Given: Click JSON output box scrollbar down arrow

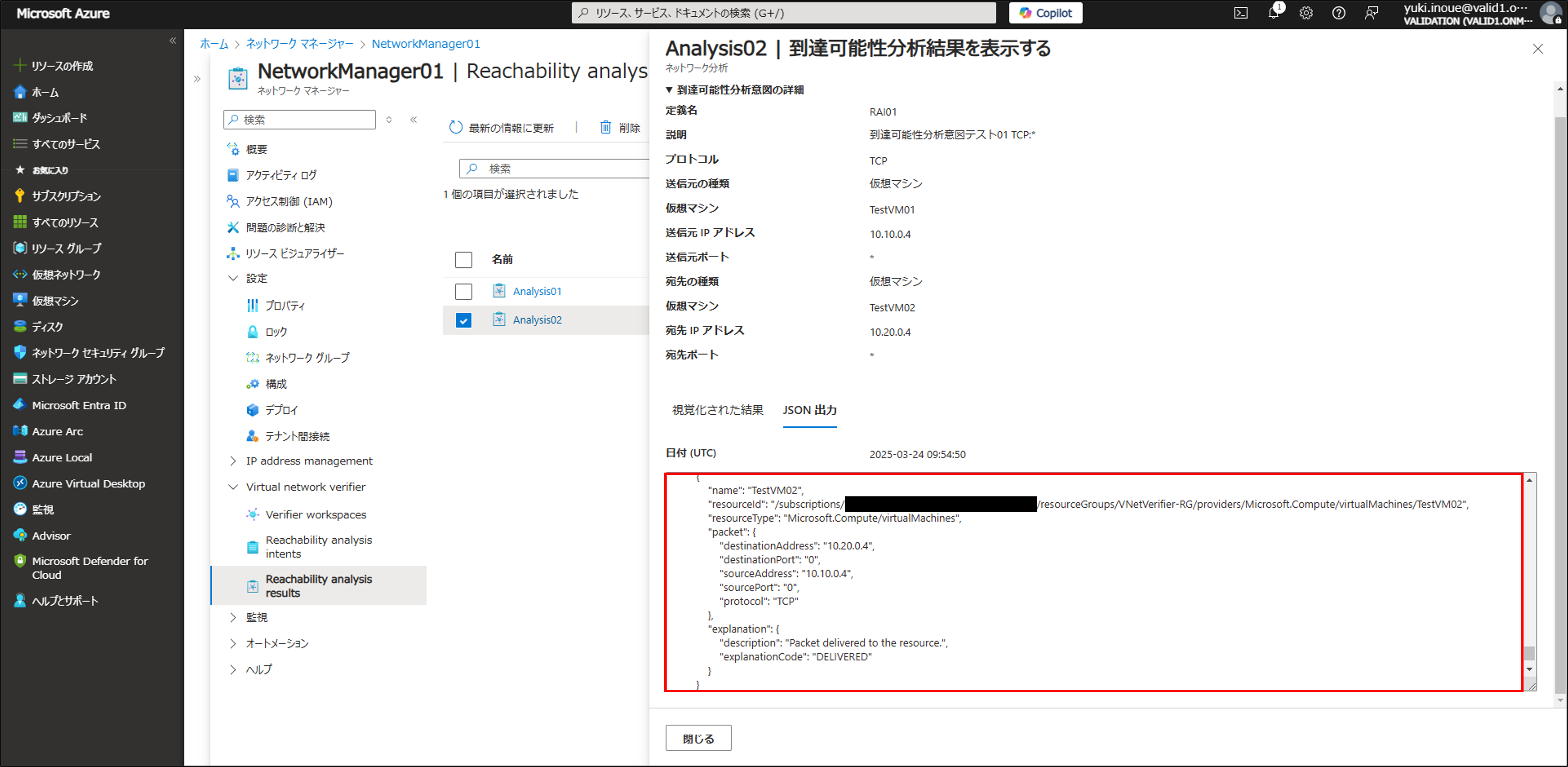Looking at the screenshot, I should pos(1529,669).
